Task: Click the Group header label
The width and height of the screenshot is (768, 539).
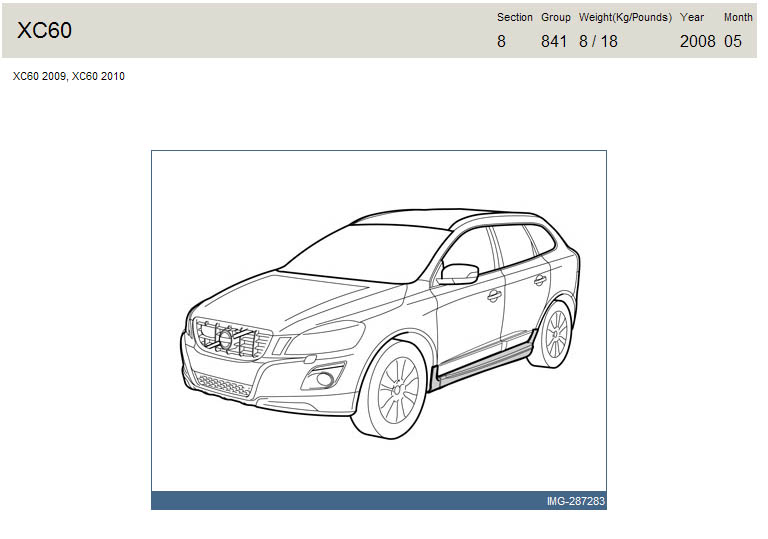Action: tap(555, 17)
